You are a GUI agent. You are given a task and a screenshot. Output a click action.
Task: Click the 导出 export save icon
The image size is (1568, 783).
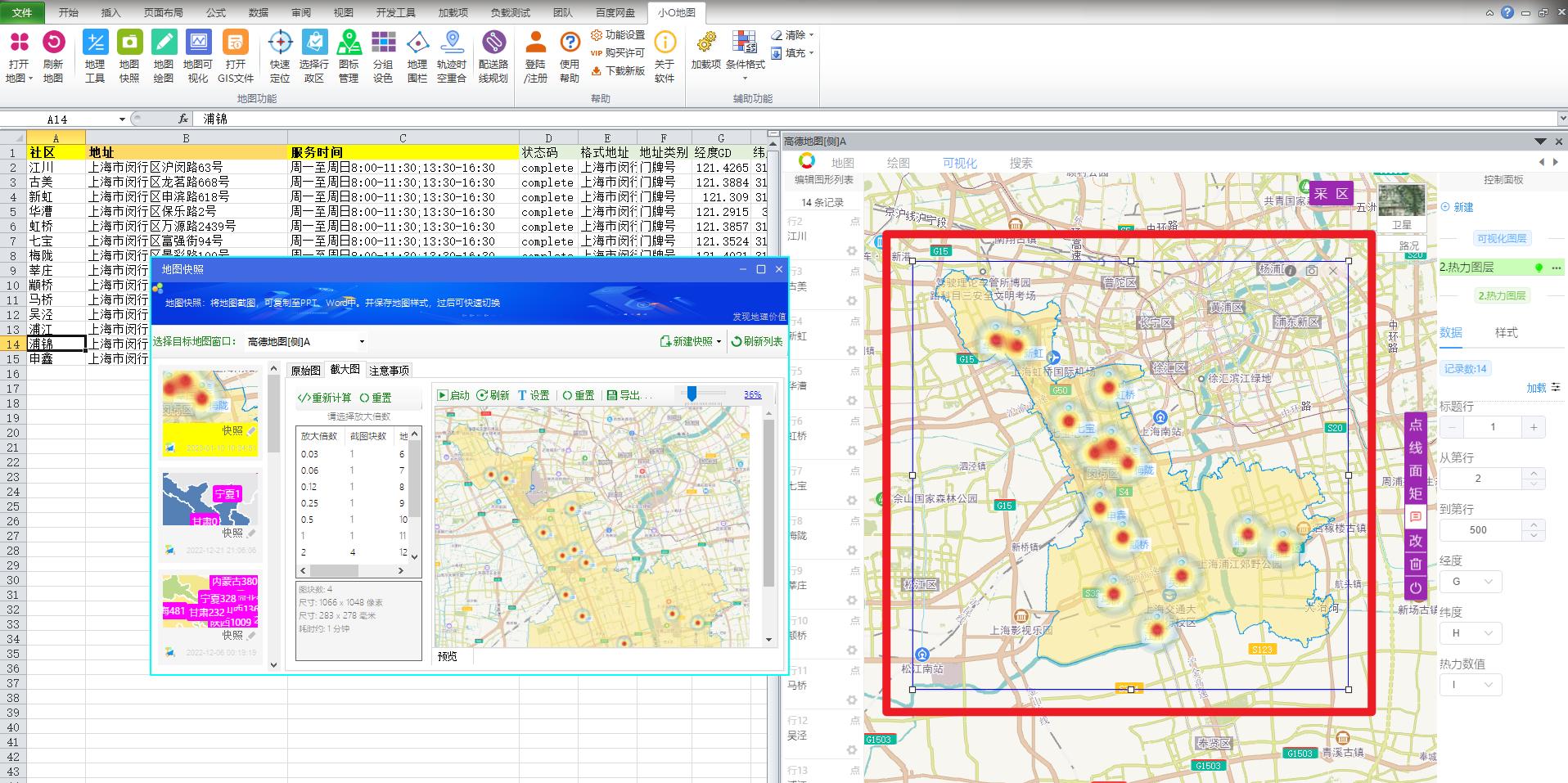click(612, 395)
